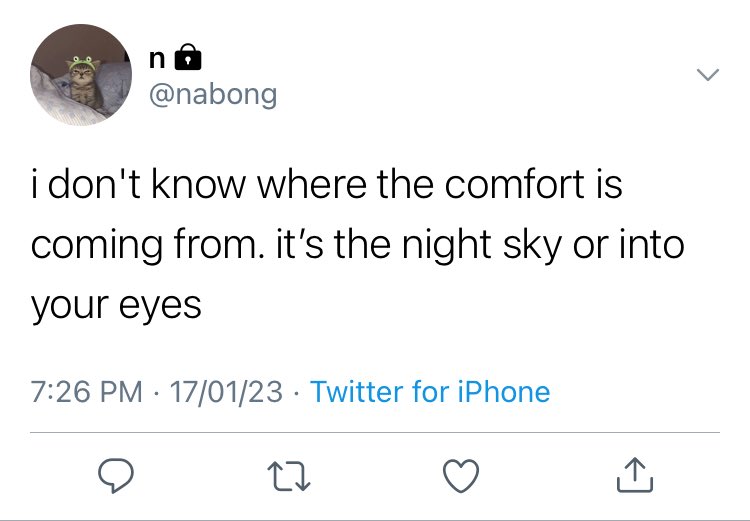The width and height of the screenshot is (750, 521).
Task: Click the Twitter for iPhone source link
Action: pyautogui.click(x=430, y=392)
